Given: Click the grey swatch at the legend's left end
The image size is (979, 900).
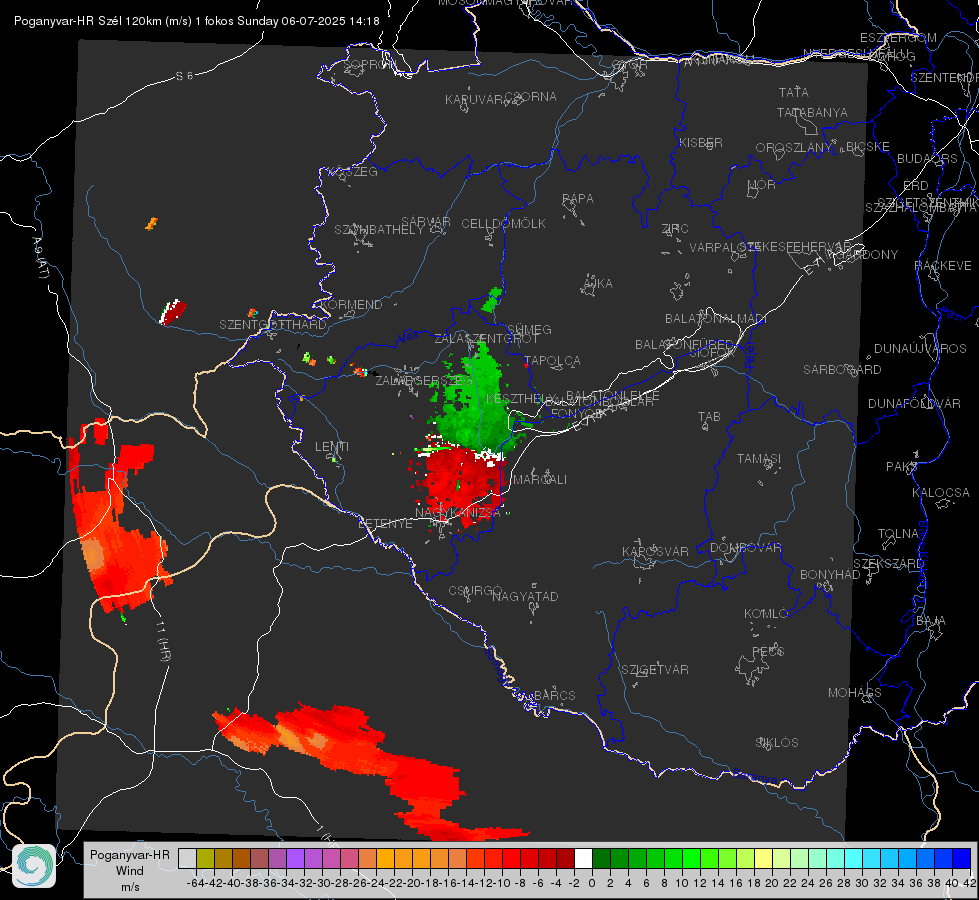Looking at the screenshot, I should pyautogui.click(x=187, y=858).
